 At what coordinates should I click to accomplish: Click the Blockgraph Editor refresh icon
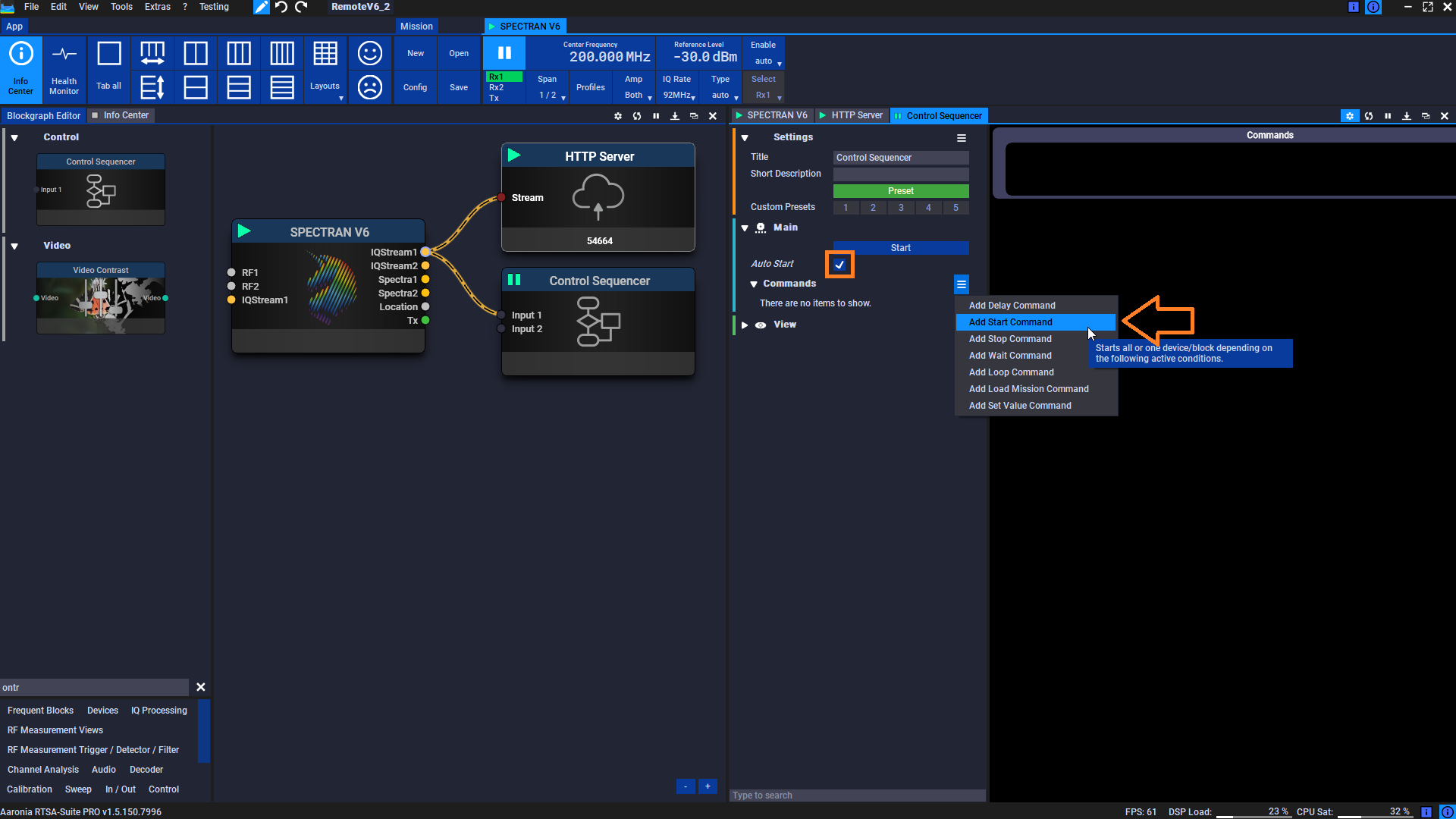(637, 116)
